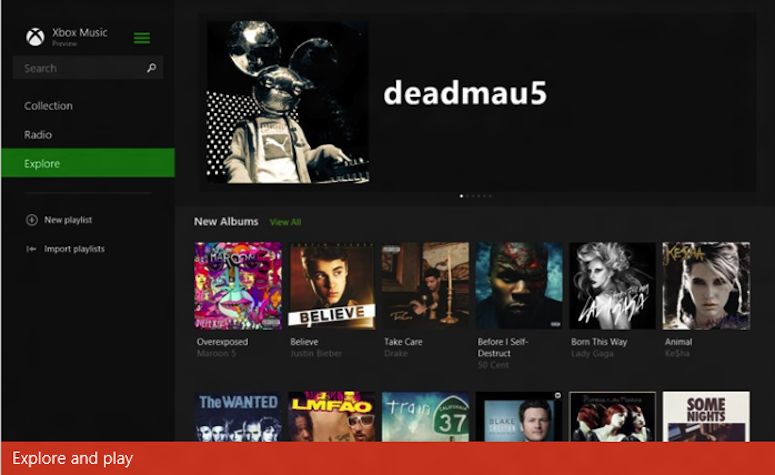775x475 pixels.
Task: Click the Animal album title
Action: point(679,342)
